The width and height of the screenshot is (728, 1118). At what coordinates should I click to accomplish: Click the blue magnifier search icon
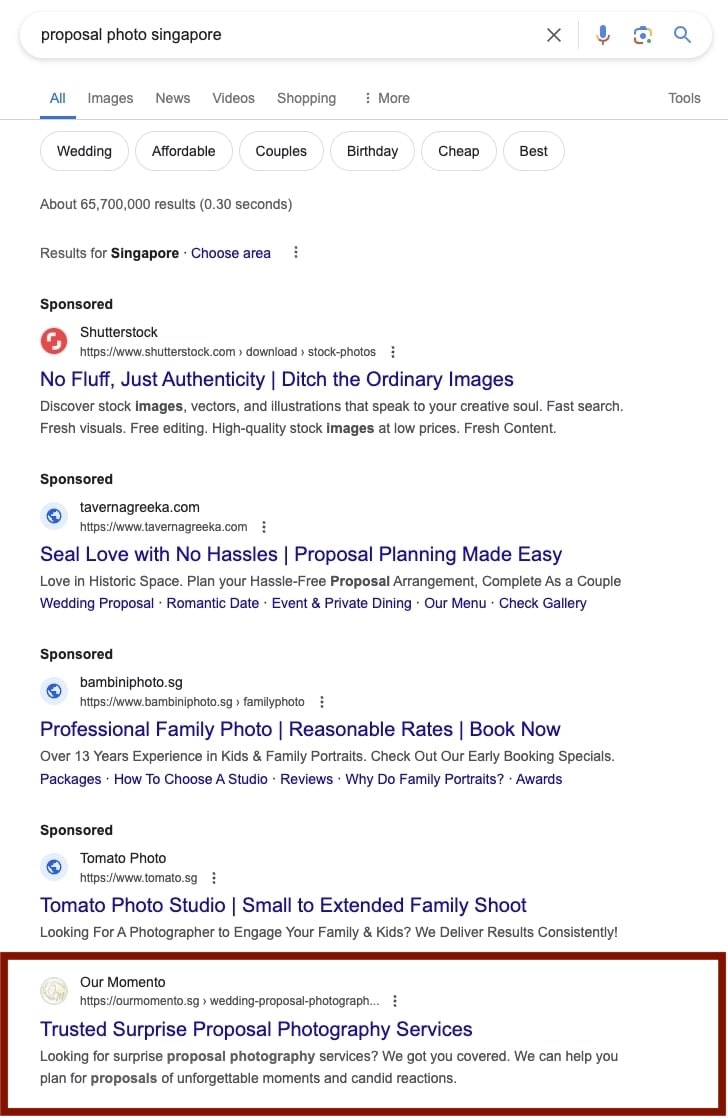pos(682,34)
